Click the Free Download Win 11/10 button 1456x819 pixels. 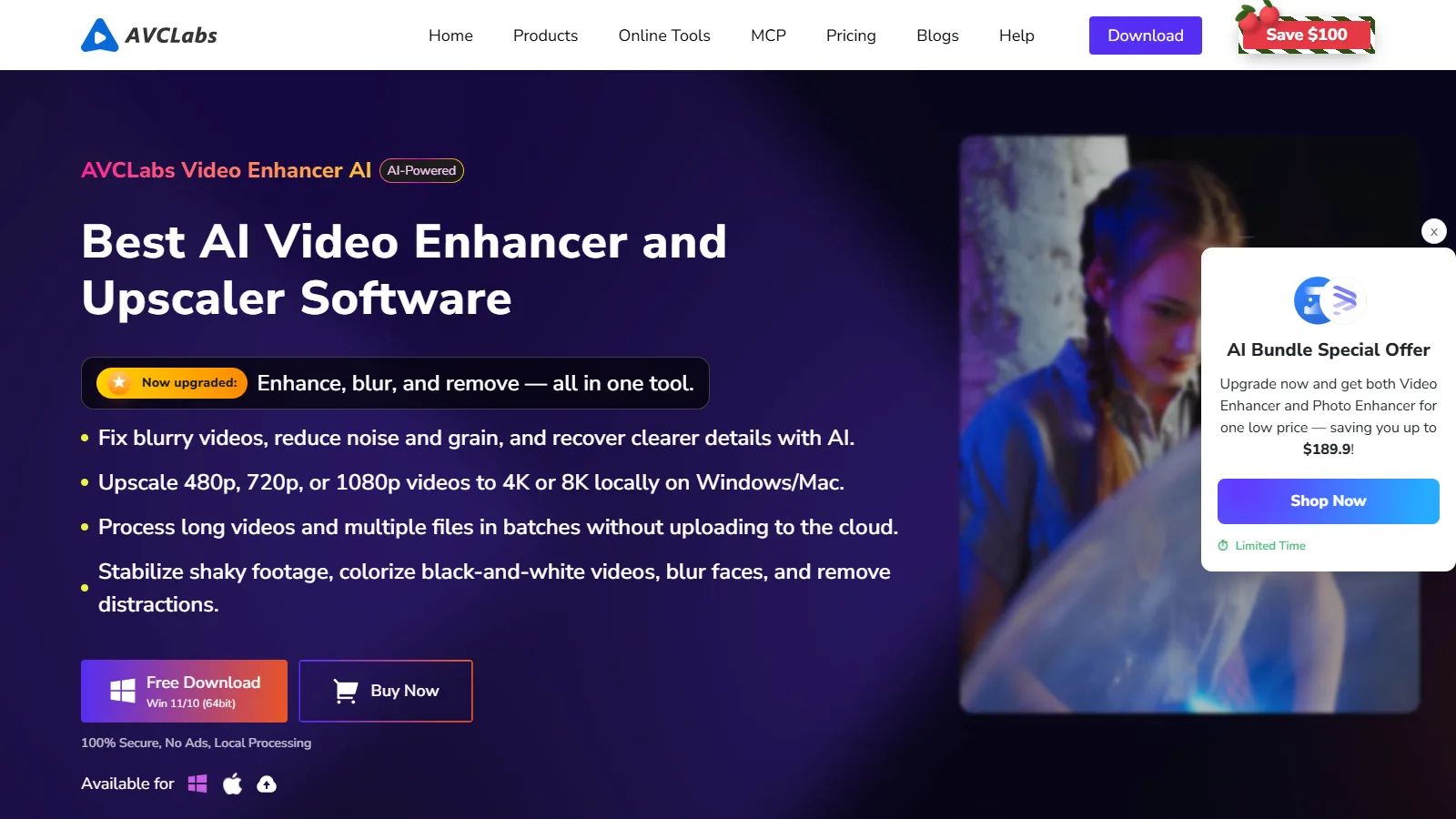coord(184,691)
